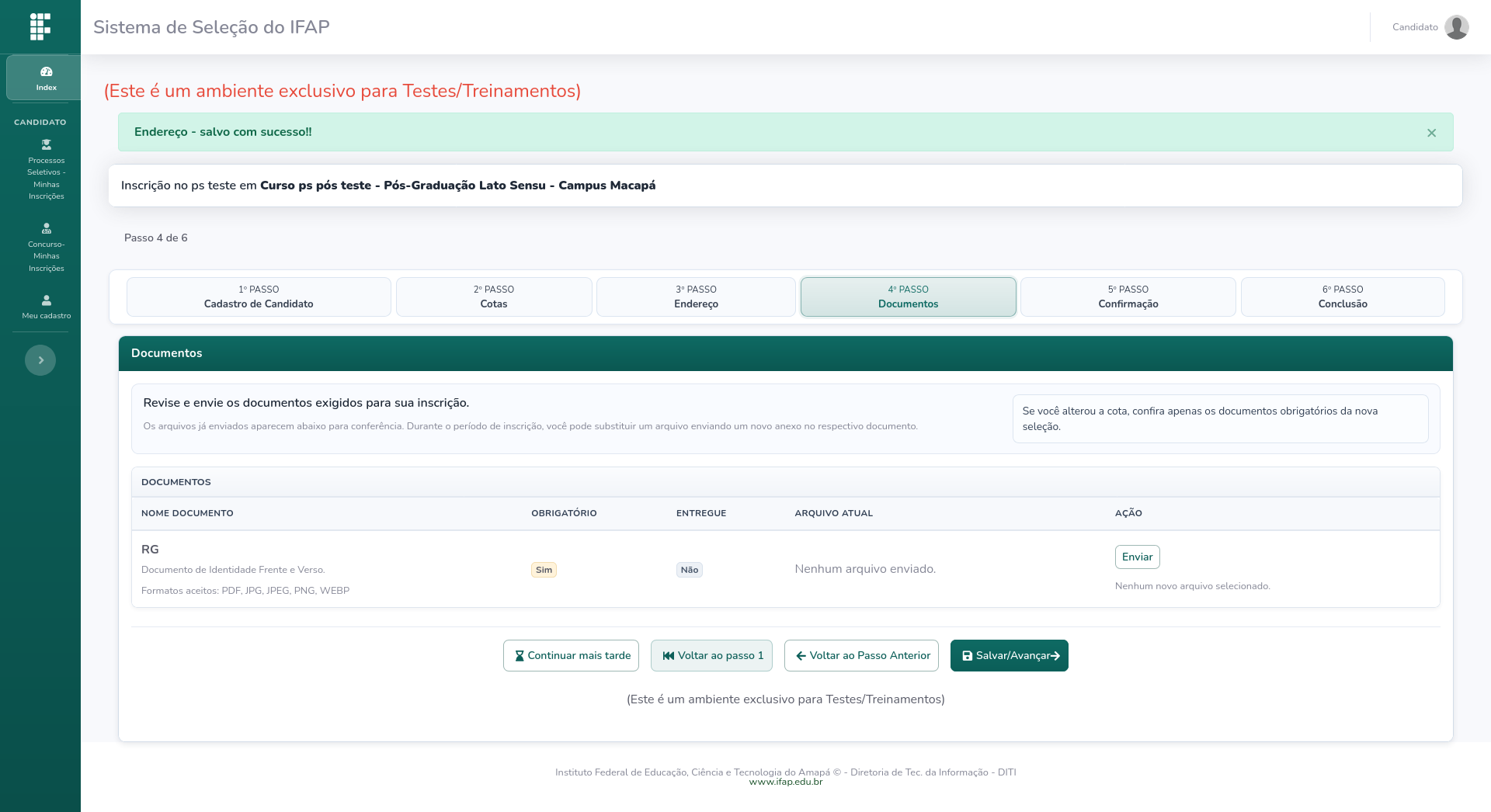
Task: Click Voltar ao Passo Anterior button
Action: [861, 655]
